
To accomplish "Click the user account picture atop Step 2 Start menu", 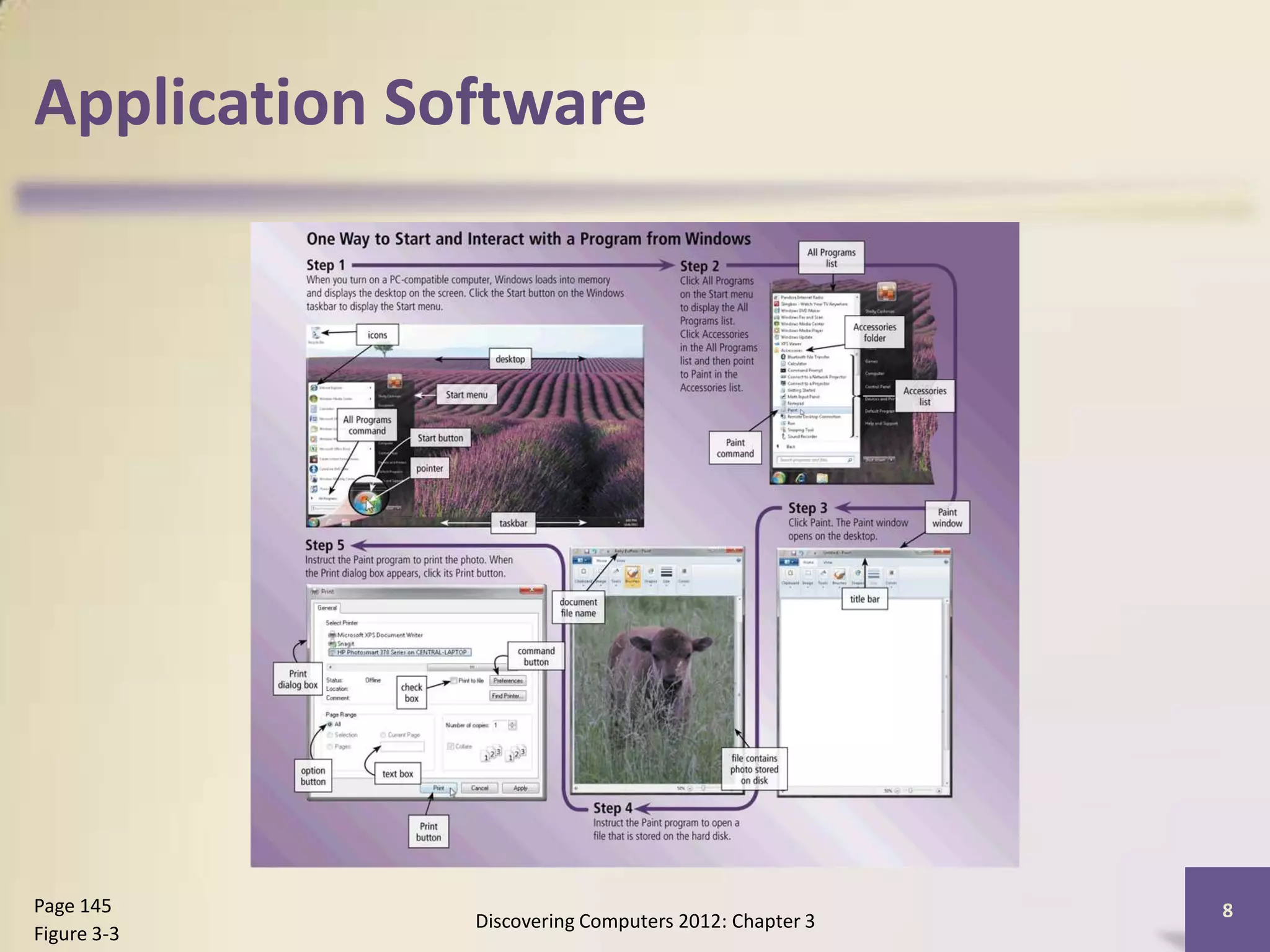I will pyautogui.click(x=886, y=291).
